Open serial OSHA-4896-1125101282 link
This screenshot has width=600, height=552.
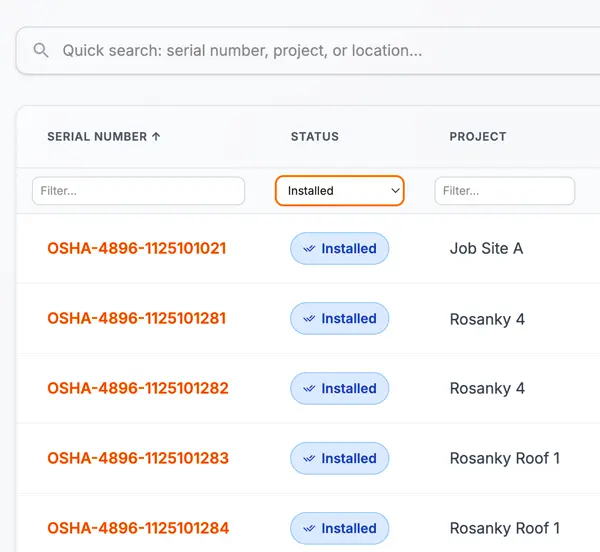138,388
